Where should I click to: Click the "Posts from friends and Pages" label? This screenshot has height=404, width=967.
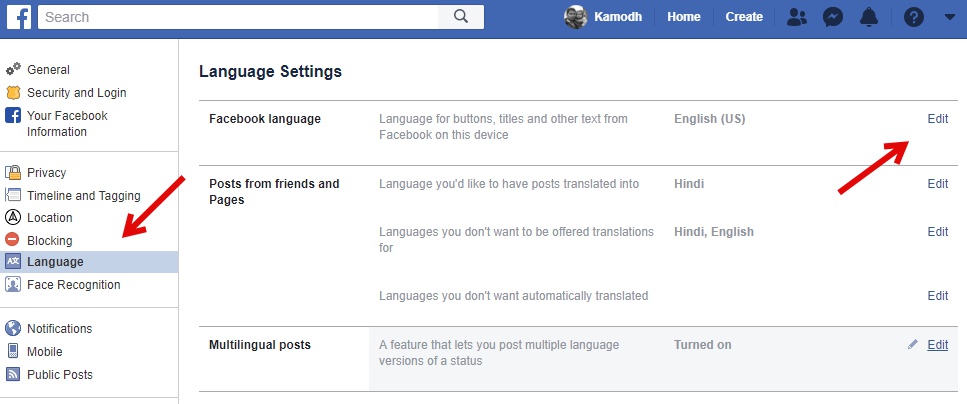pos(274,192)
